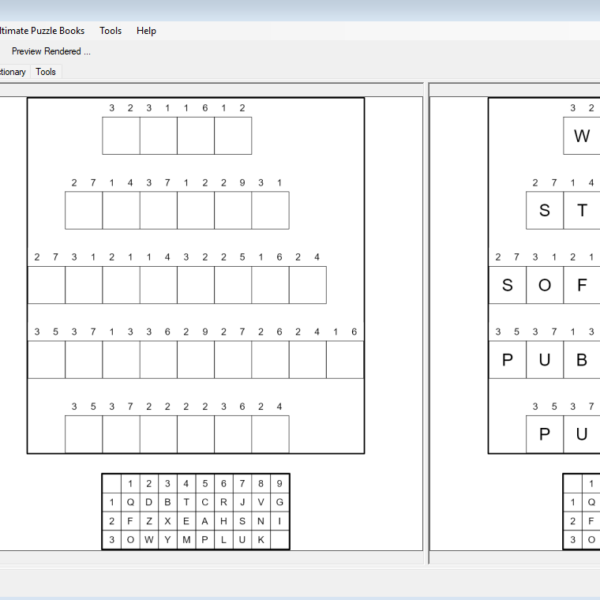Select first empty box in second puzzle row
This screenshot has width=600, height=600.
pos(84,210)
